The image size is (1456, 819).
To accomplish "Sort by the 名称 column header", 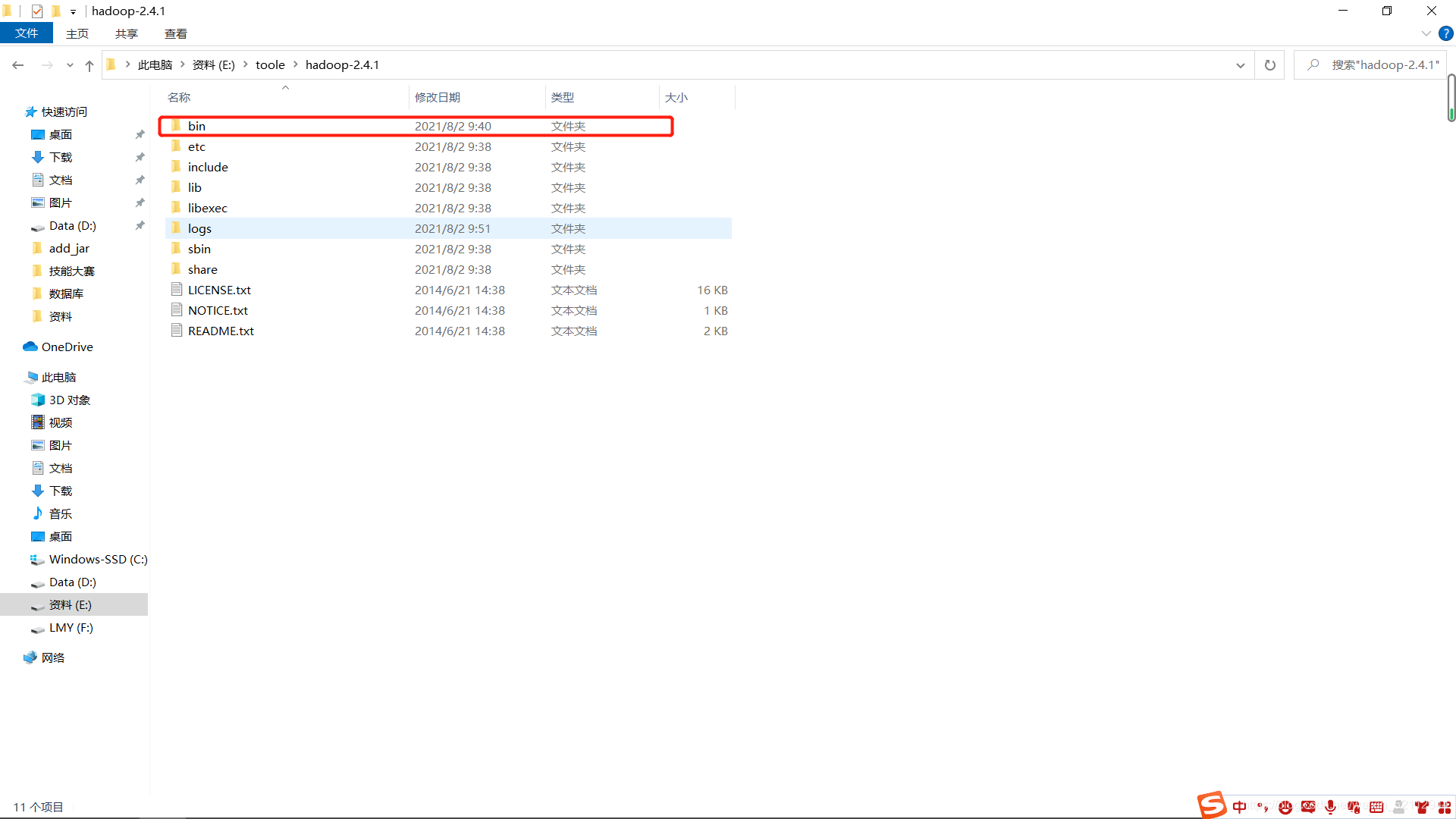I will point(179,97).
